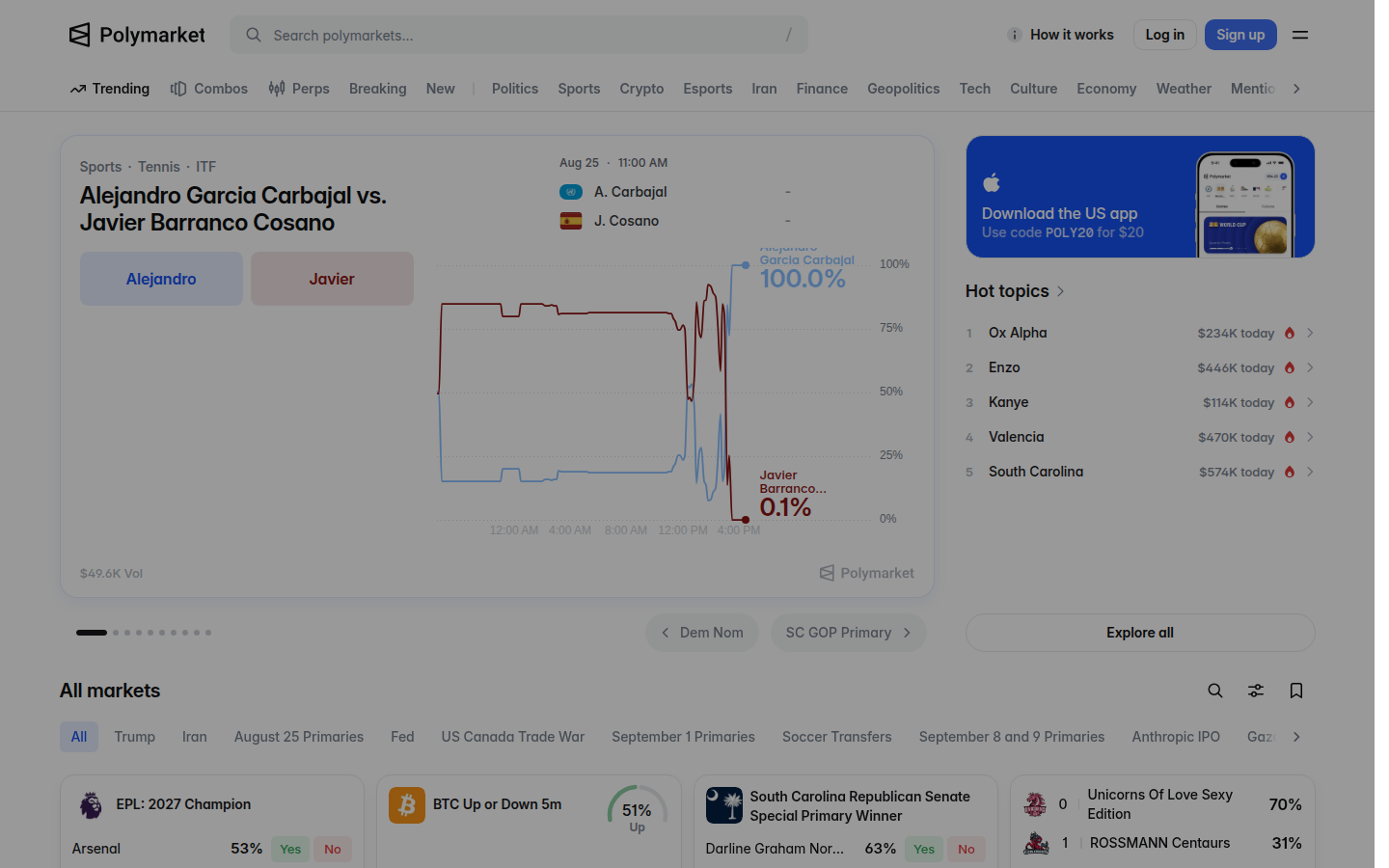The image size is (1389, 868).
Task: Select the Fed filter chip
Action: (x=402, y=737)
